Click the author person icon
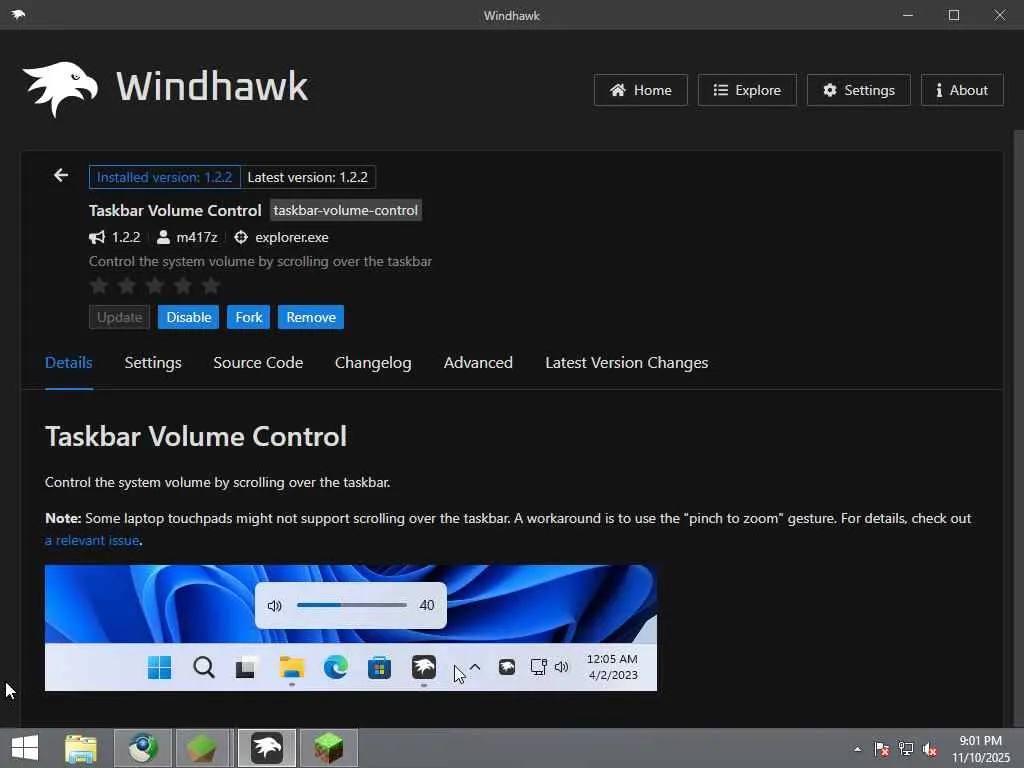This screenshot has width=1024, height=768. pos(163,237)
